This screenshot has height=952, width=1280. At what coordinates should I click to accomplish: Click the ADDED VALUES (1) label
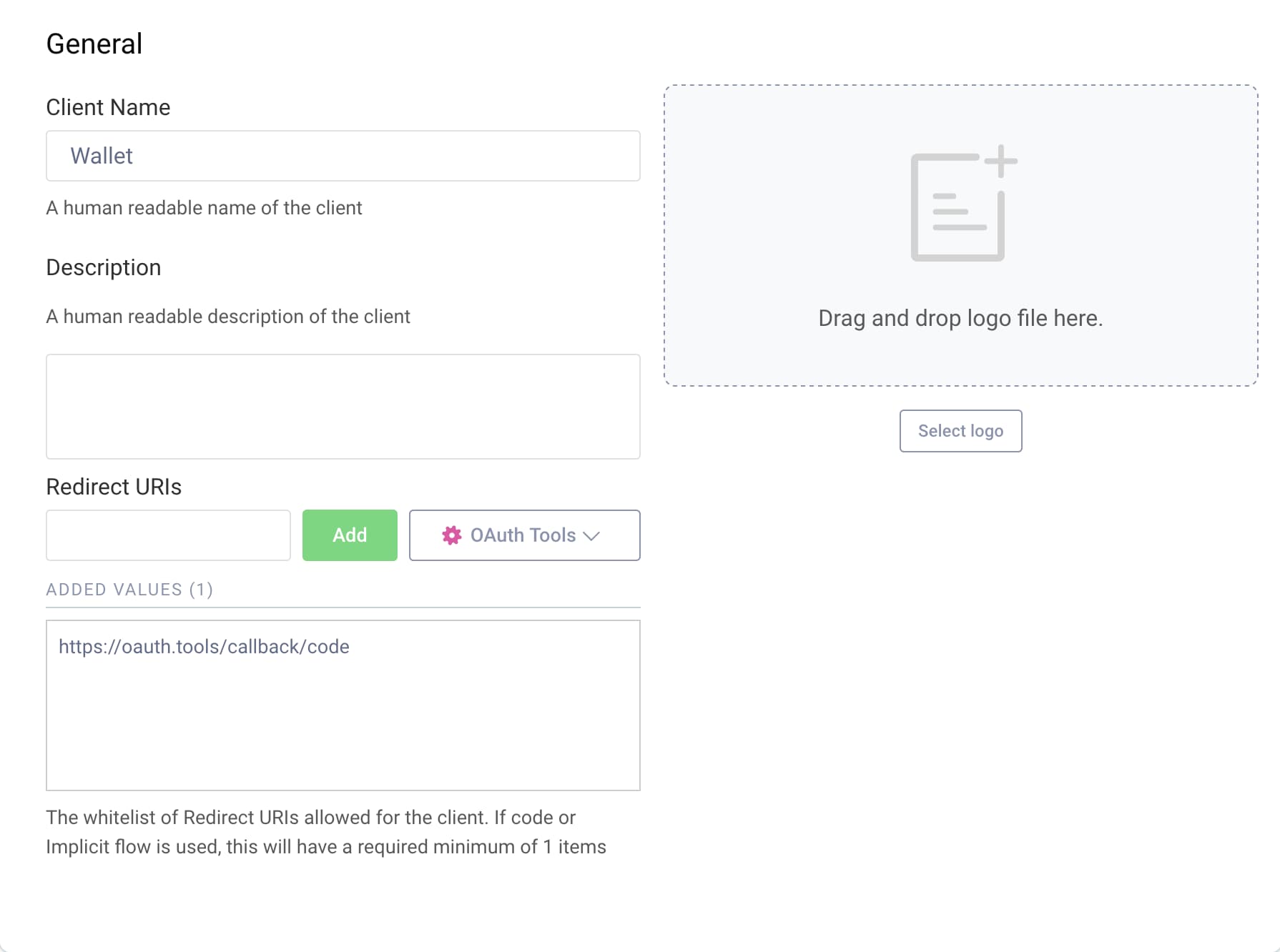pos(129,590)
